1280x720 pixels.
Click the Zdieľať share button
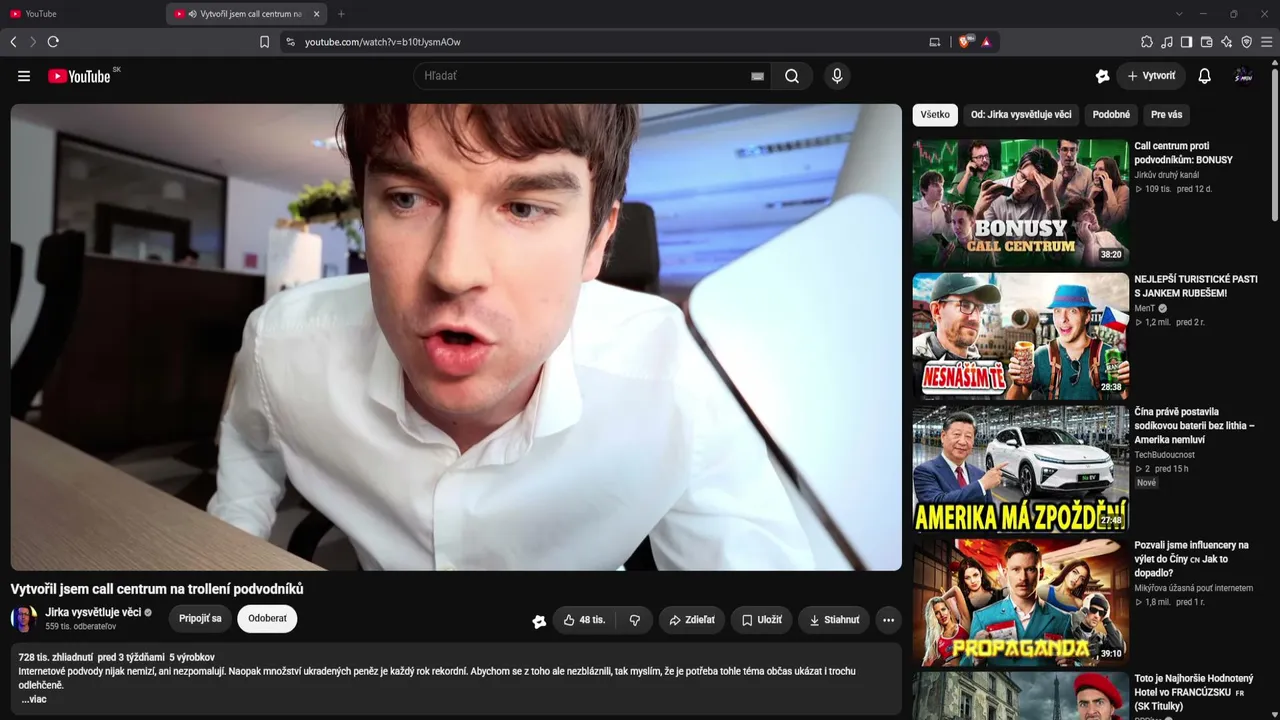click(692, 620)
